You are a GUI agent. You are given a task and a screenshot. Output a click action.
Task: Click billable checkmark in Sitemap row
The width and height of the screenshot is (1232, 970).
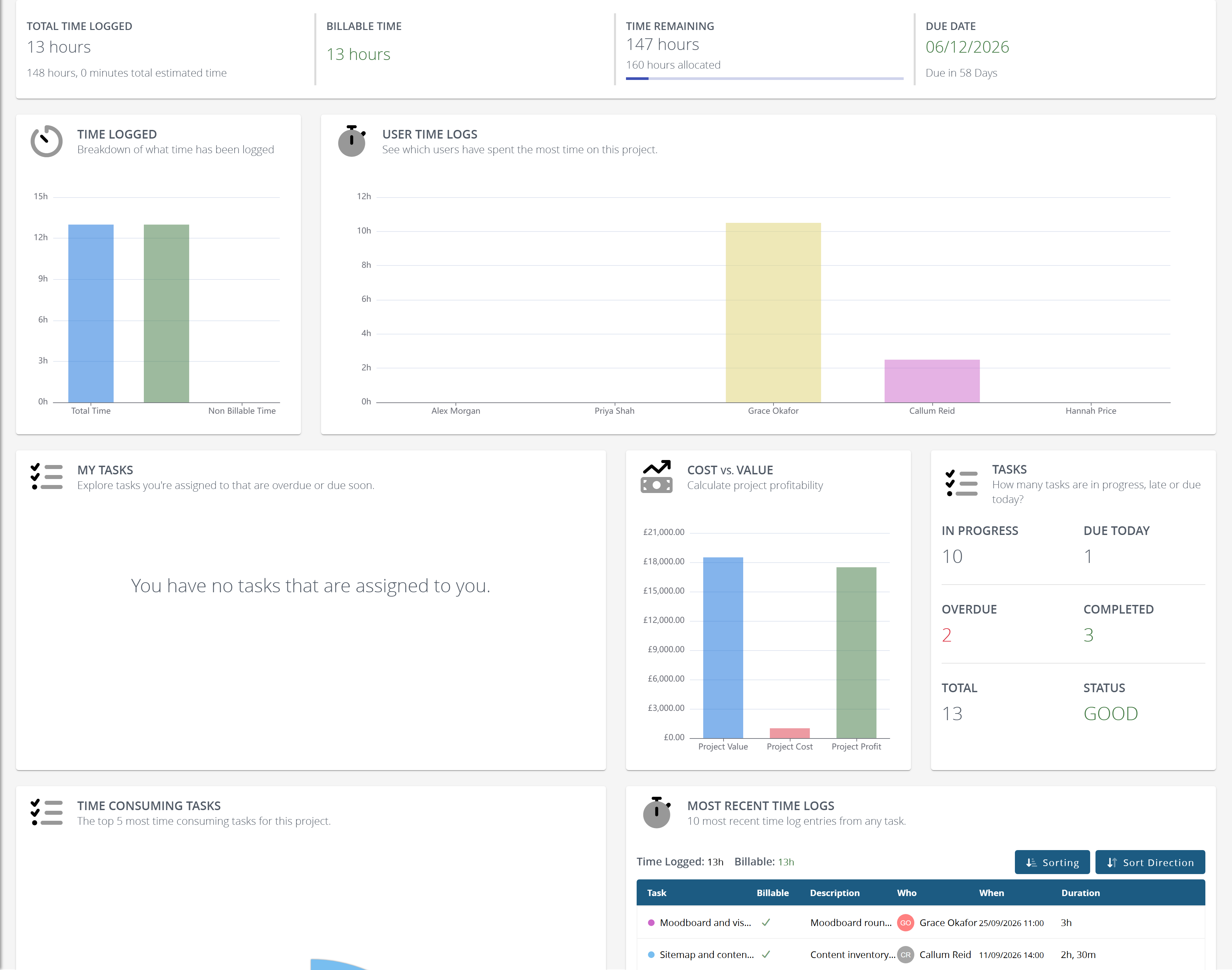(766, 955)
